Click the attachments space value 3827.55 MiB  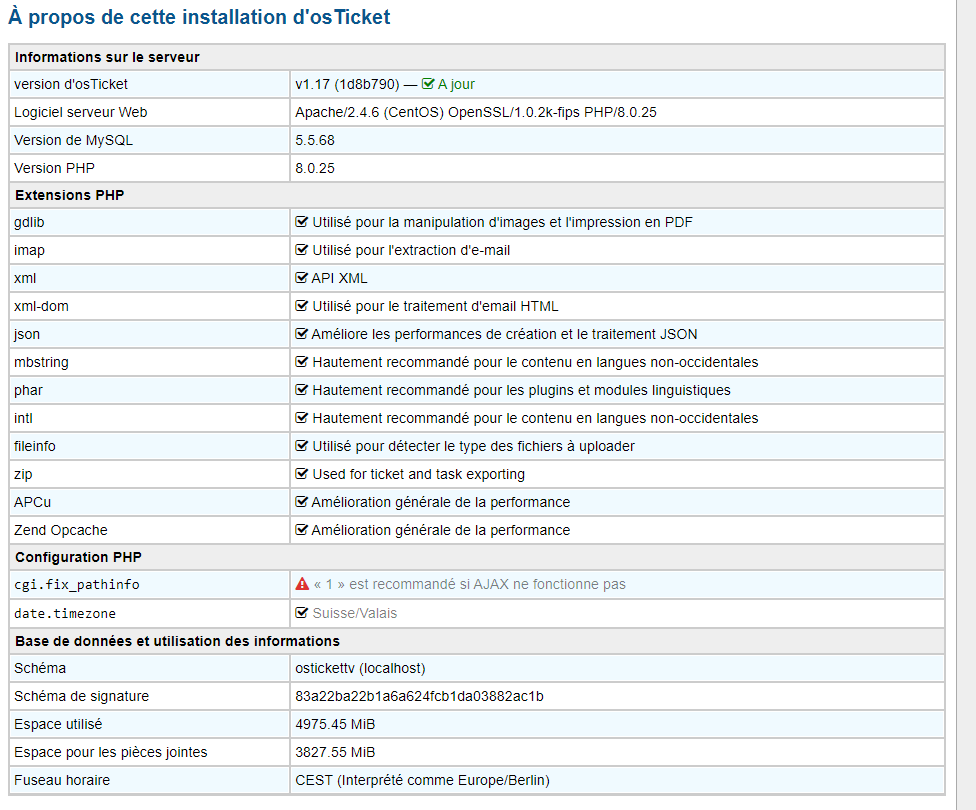(x=336, y=753)
